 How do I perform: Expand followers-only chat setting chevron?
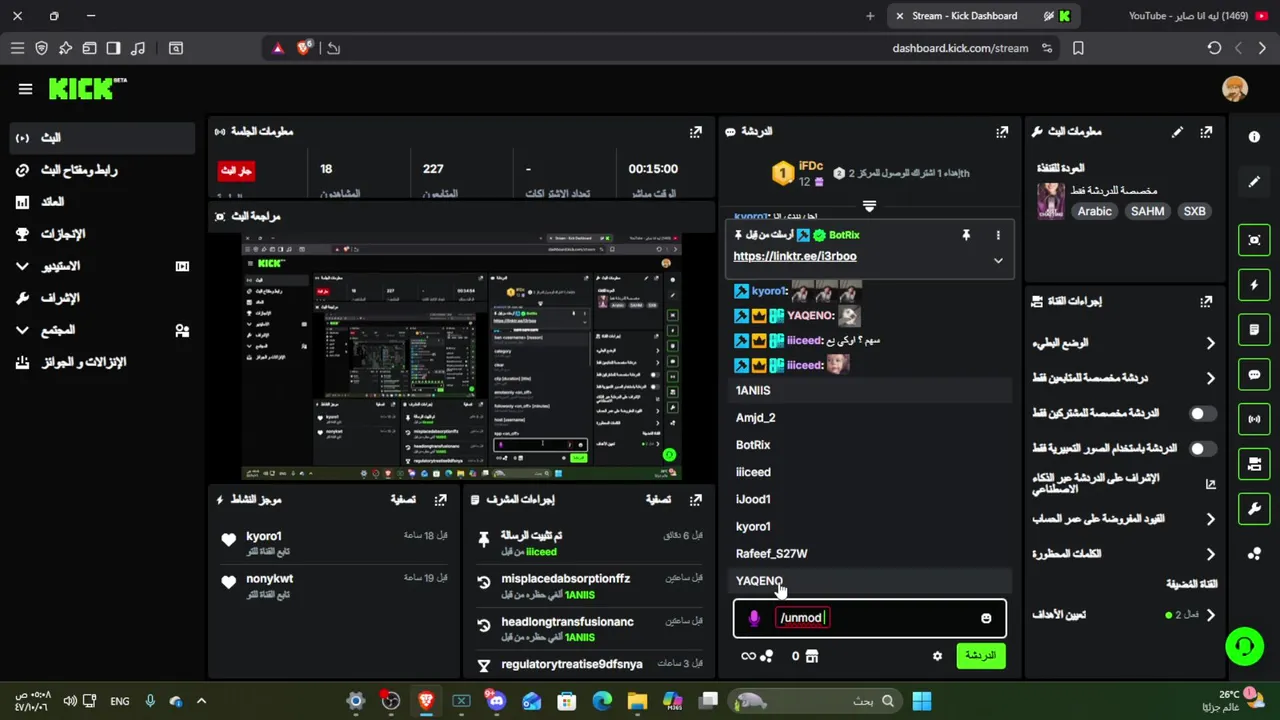[x=1210, y=378]
